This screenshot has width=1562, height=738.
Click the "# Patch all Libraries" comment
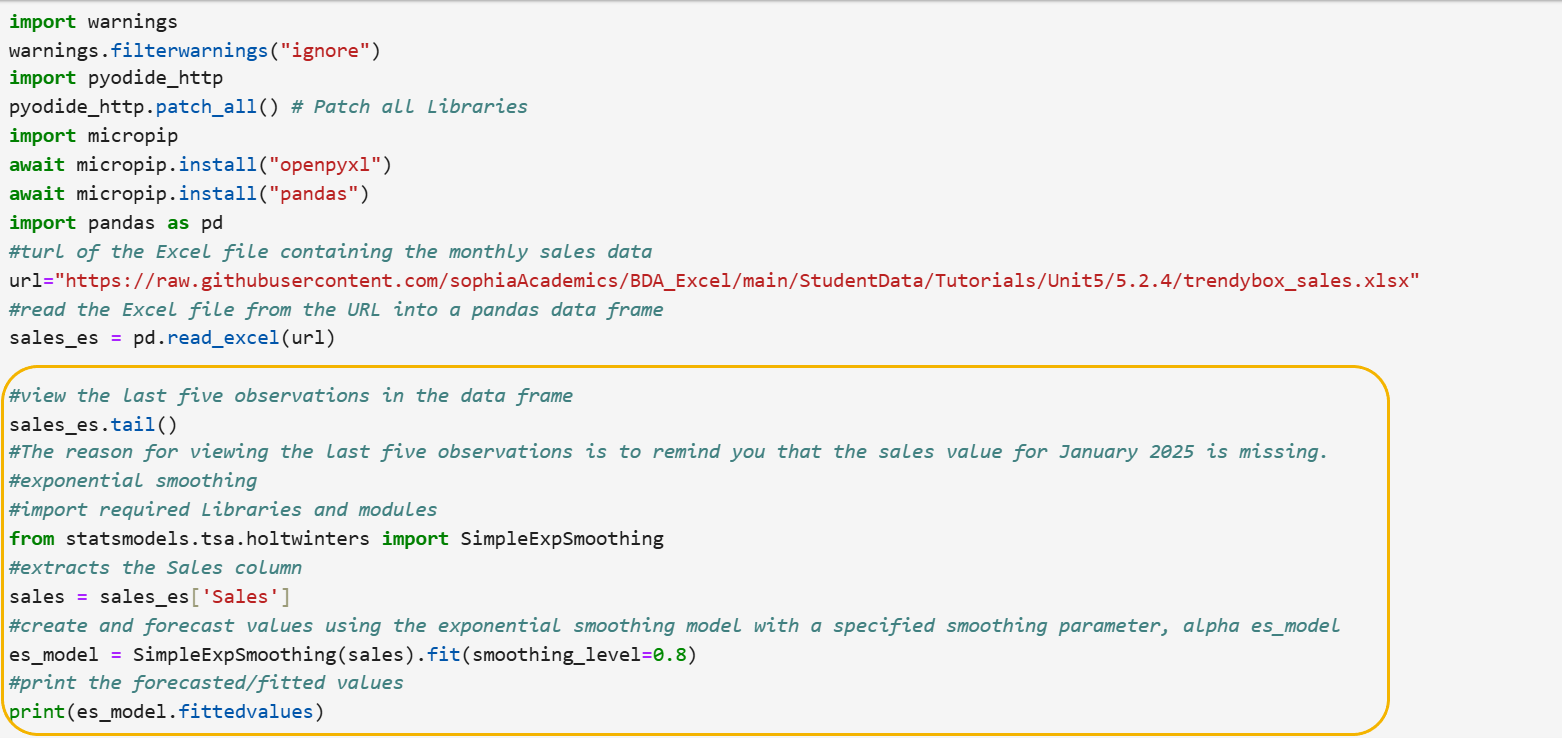409,106
